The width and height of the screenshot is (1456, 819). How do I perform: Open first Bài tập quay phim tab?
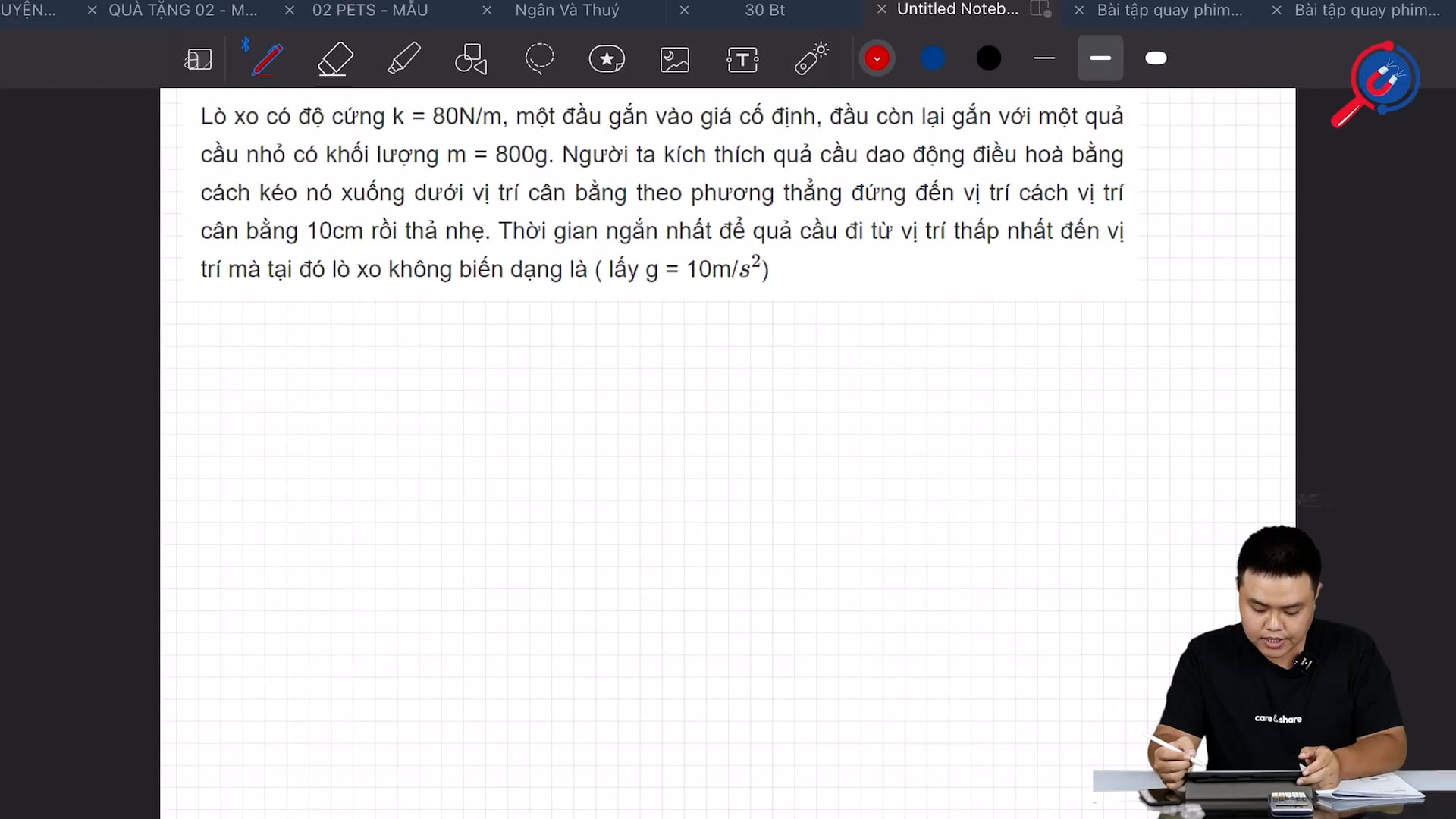pyautogui.click(x=1170, y=10)
